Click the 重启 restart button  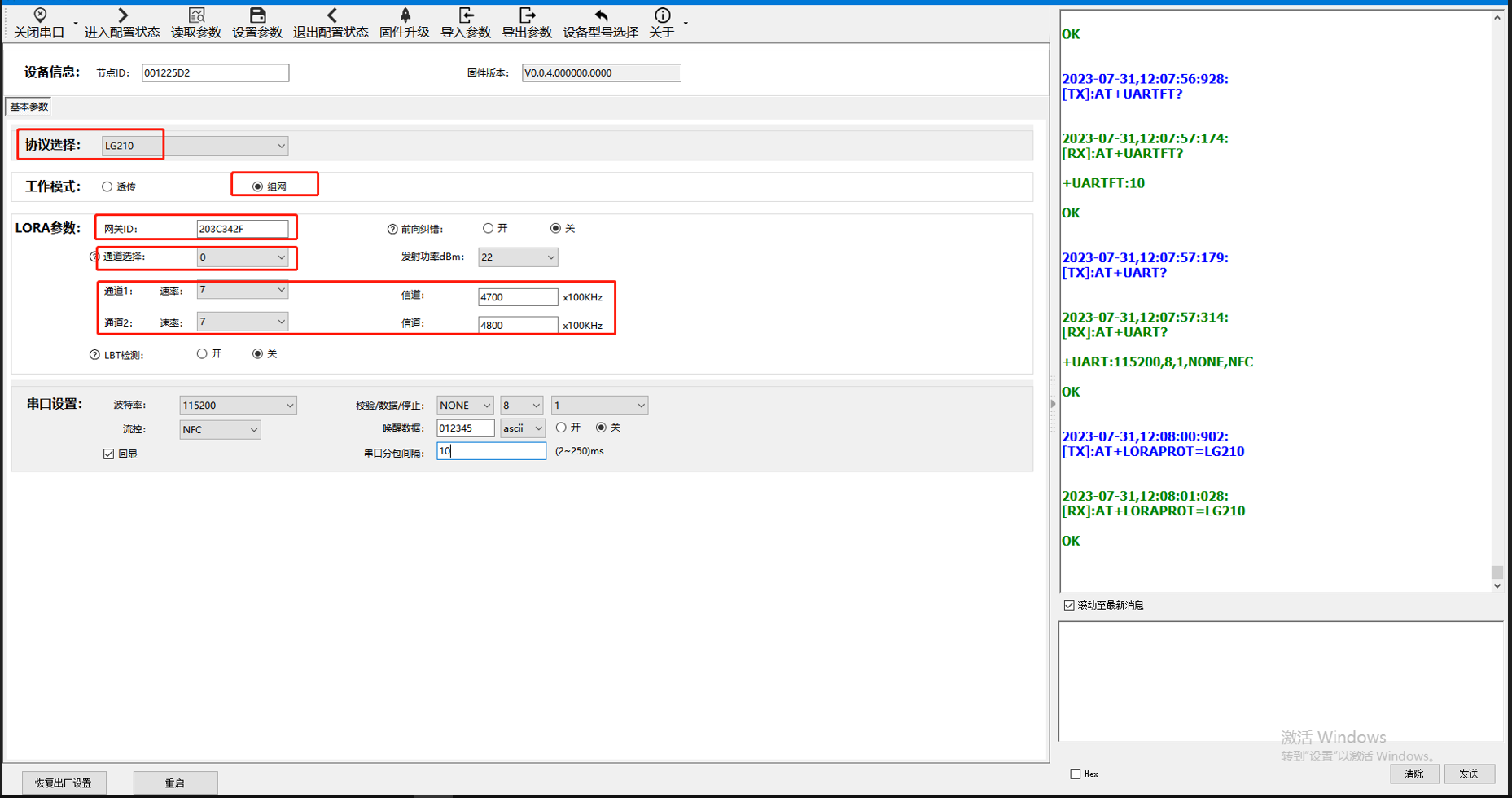tap(175, 783)
